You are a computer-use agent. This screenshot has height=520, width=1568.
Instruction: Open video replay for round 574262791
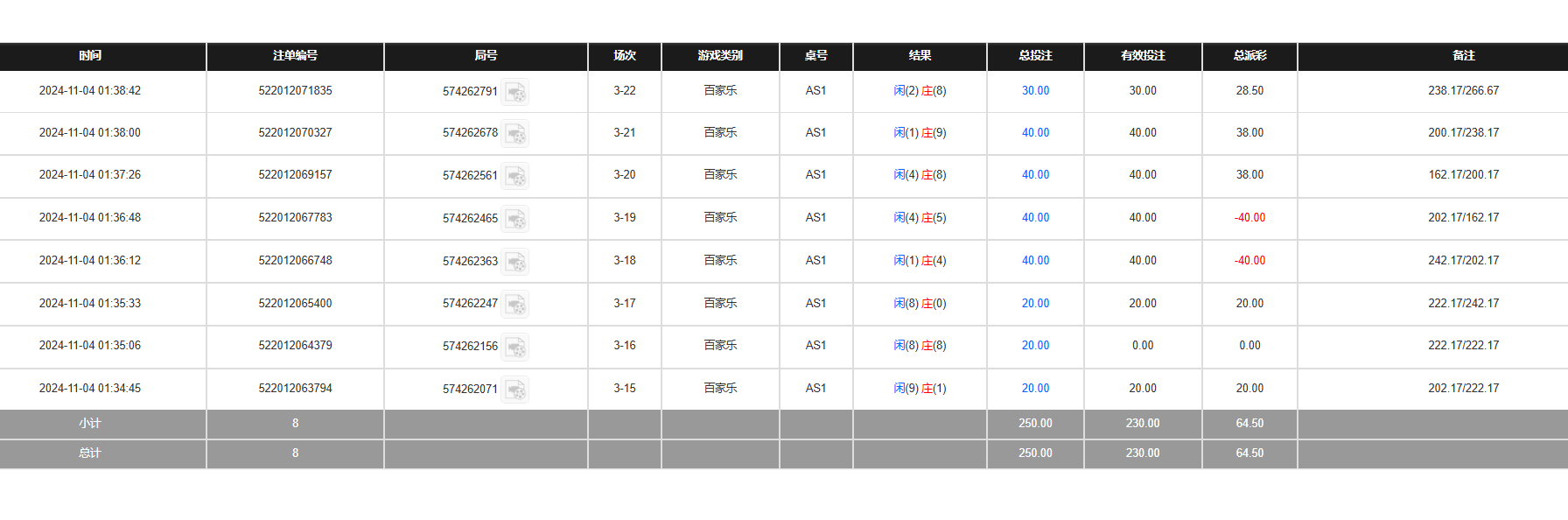click(x=514, y=92)
